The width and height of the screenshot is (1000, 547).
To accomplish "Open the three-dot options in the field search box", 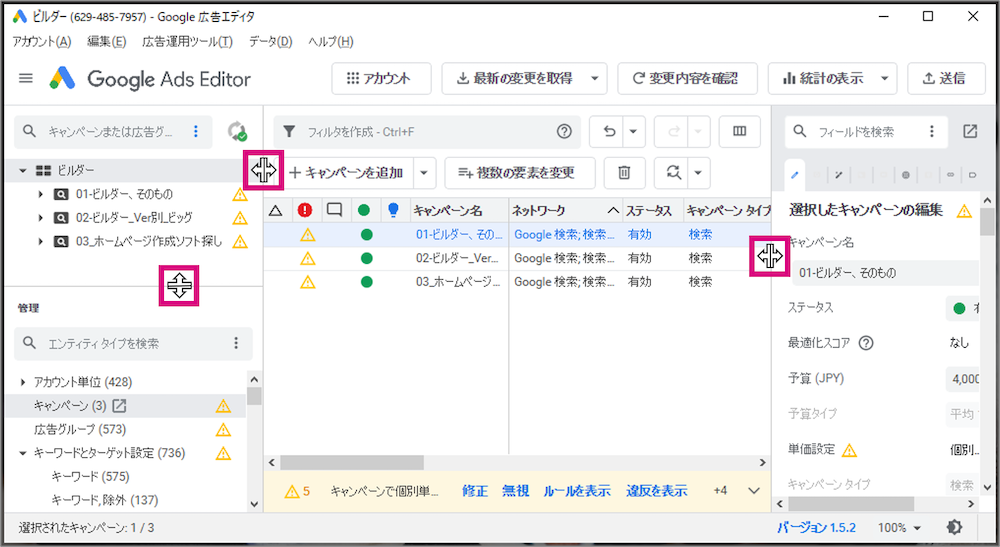I will [932, 131].
